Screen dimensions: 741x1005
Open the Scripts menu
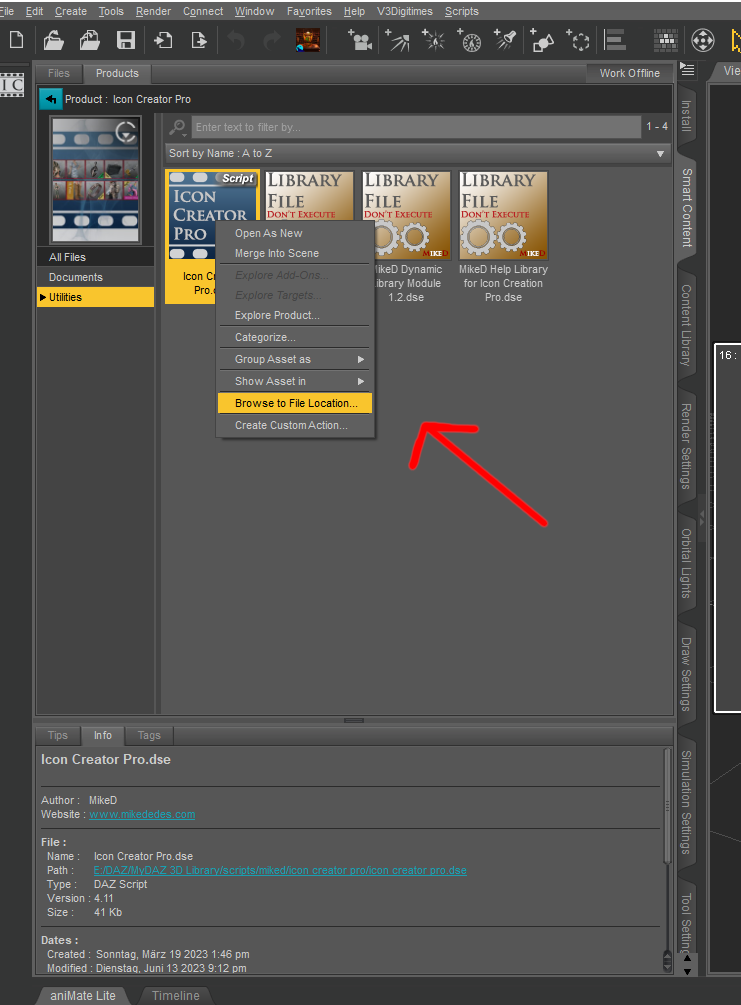pos(462,12)
